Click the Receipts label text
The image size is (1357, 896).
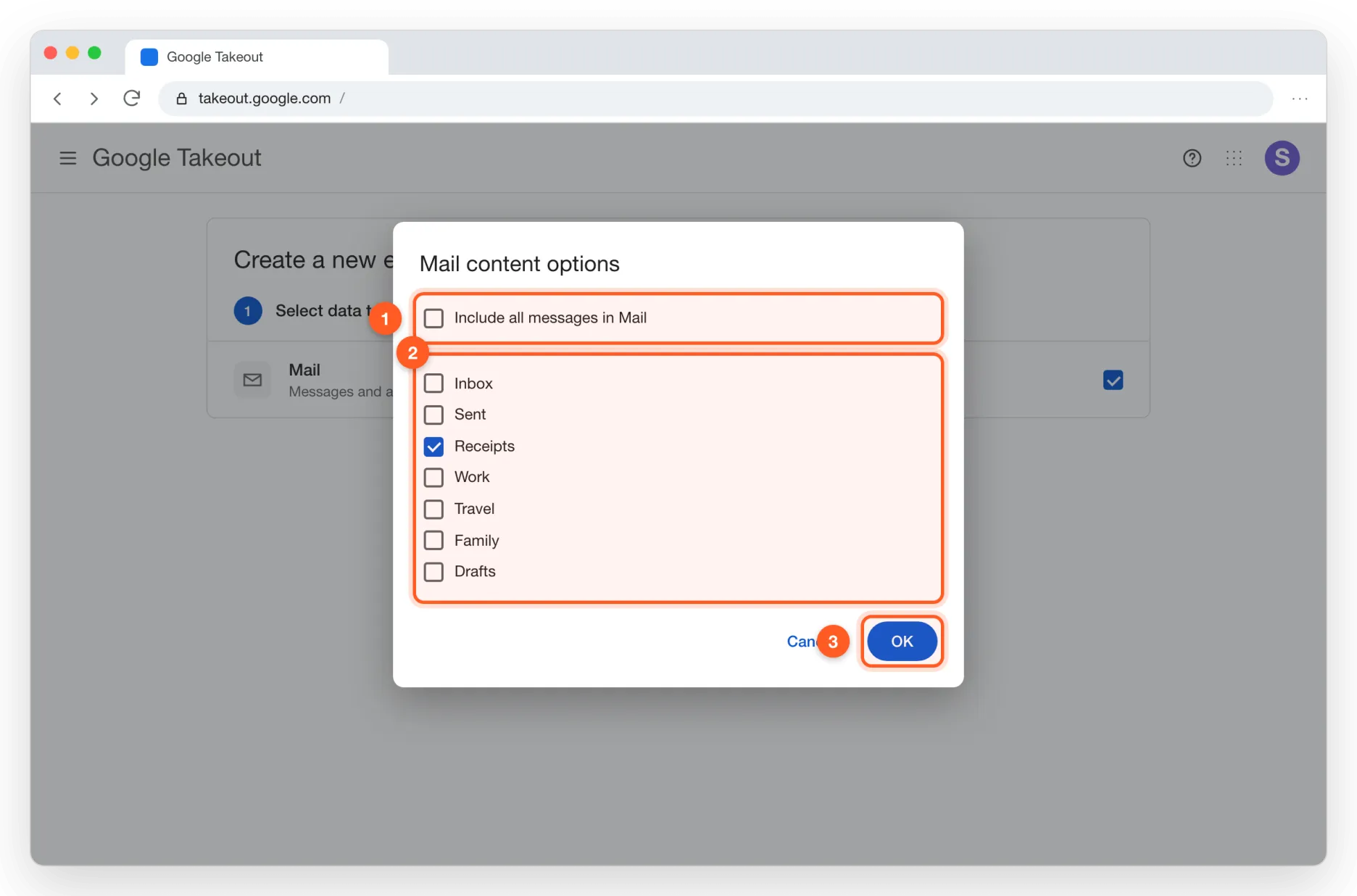coord(484,447)
